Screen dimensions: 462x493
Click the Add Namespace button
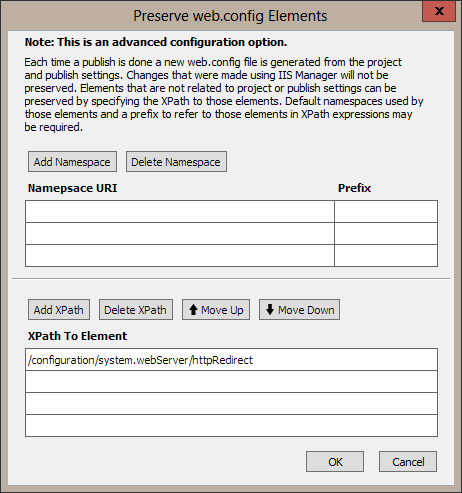(x=72, y=162)
